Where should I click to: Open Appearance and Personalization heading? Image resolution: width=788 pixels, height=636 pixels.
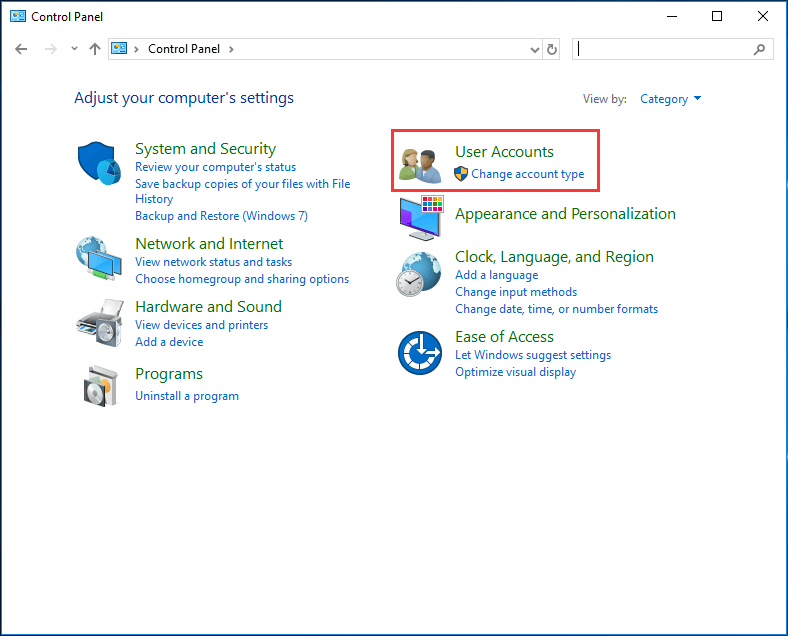tap(565, 214)
